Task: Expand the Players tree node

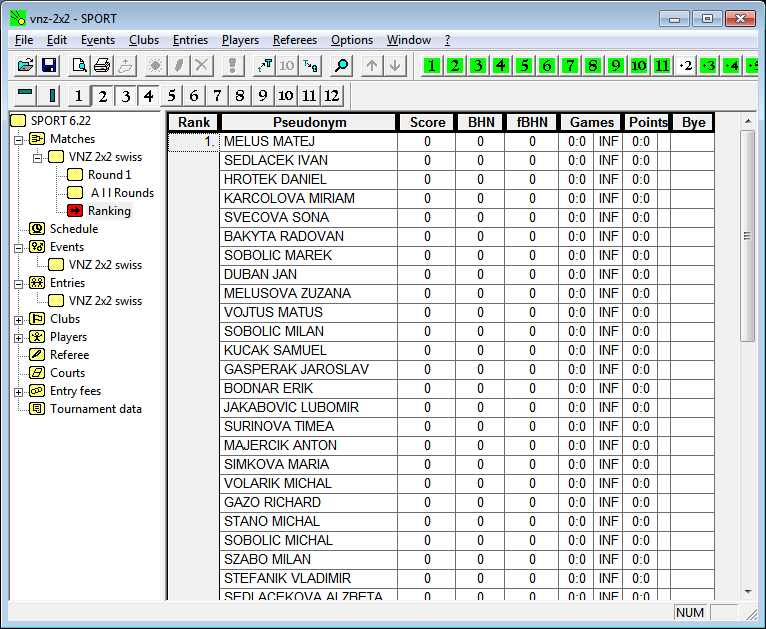Action: coord(19,337)
